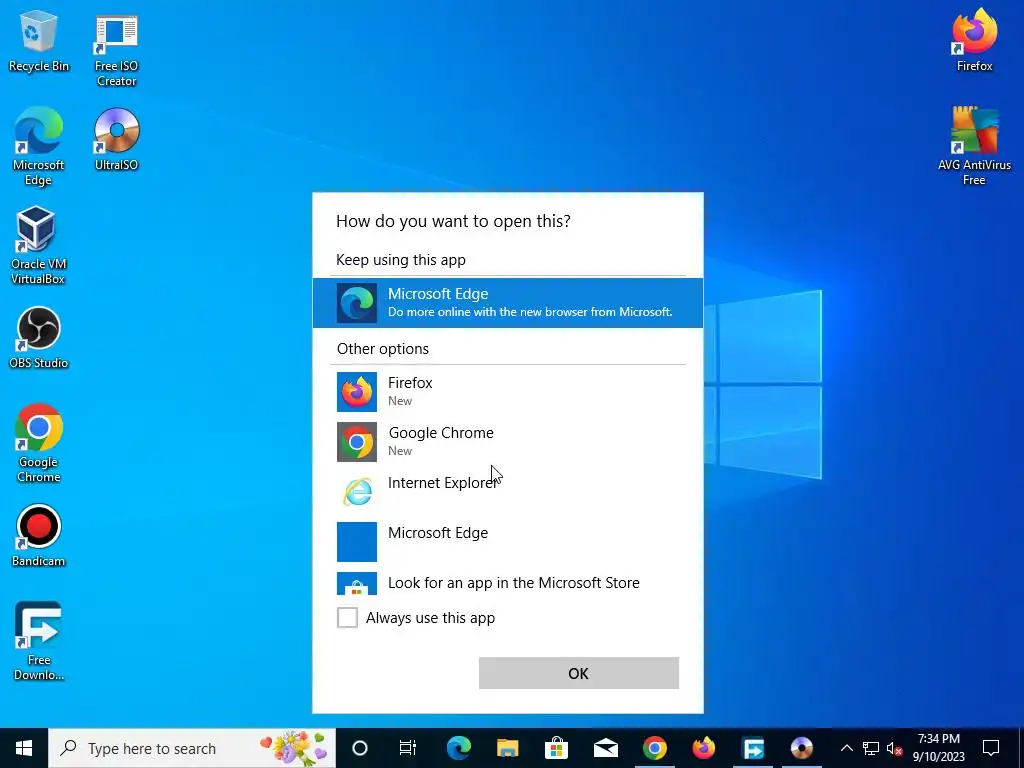Select the AVG AntiVirus Free desktop shortcut
The width and height of the screenshot is (1024, 768).
point(974,146)
